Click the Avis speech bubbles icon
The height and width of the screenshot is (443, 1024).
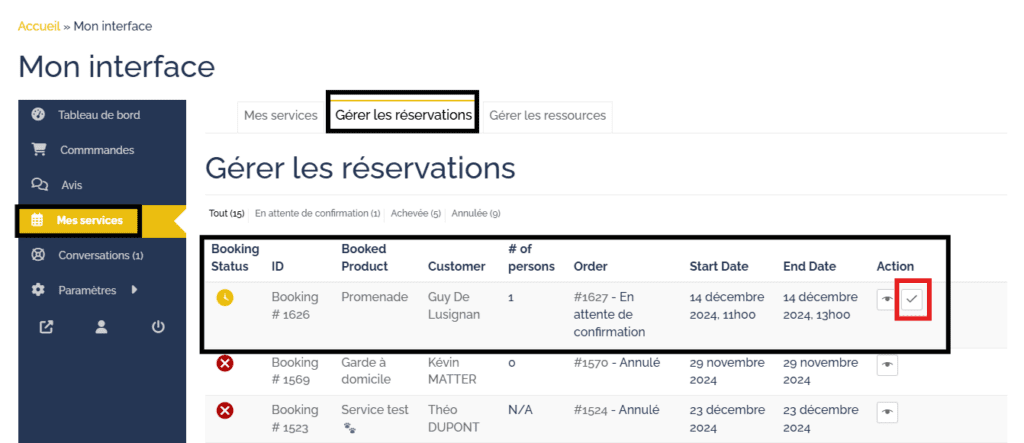[x=39, y=185]
